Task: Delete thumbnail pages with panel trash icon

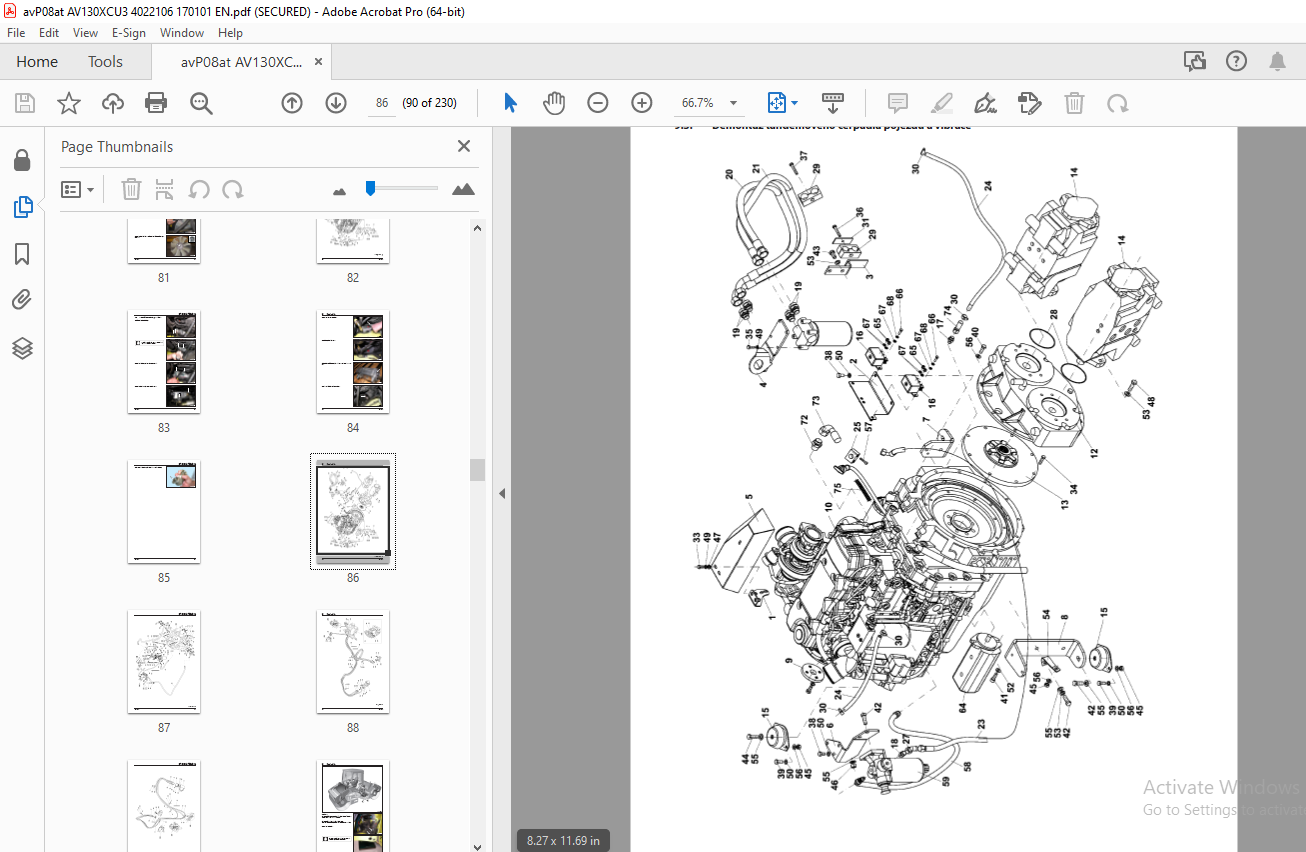Action: [132, 189]
